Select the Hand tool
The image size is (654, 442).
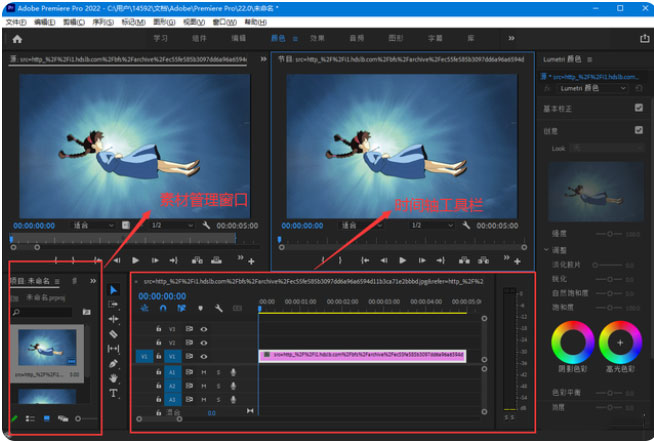[x=113, y=378]
